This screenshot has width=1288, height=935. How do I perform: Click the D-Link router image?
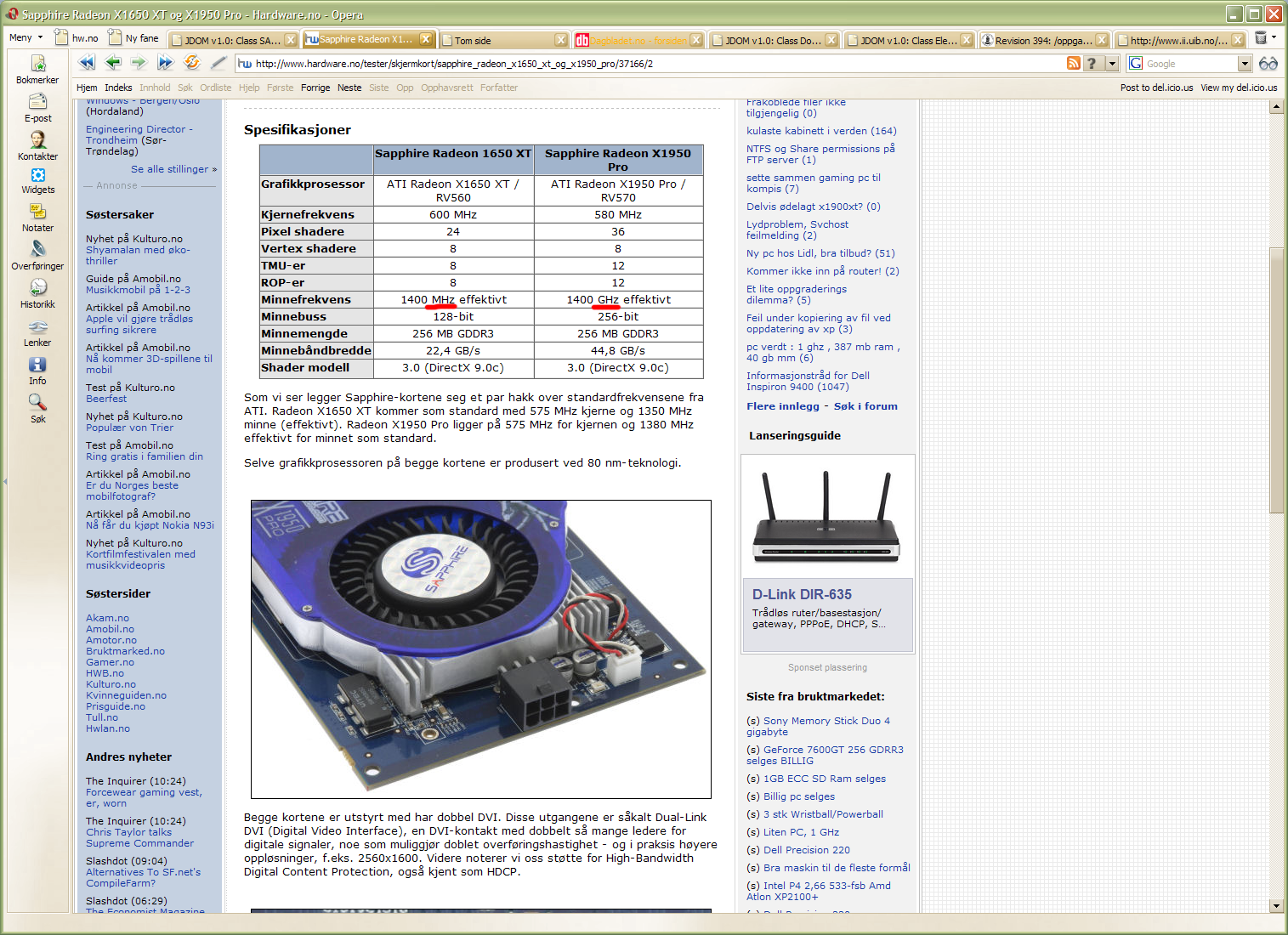827,517
